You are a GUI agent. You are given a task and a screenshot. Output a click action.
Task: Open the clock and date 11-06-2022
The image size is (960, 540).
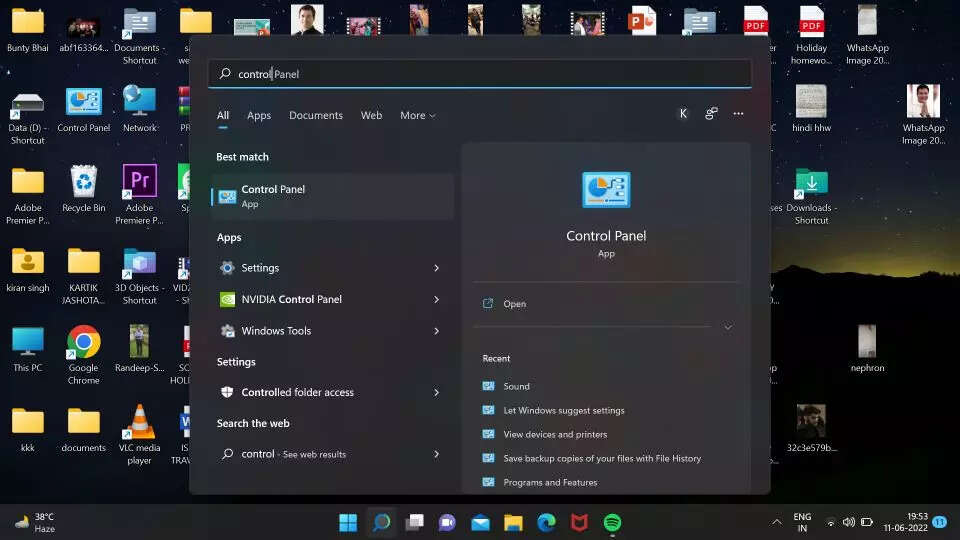coord(905,522)
